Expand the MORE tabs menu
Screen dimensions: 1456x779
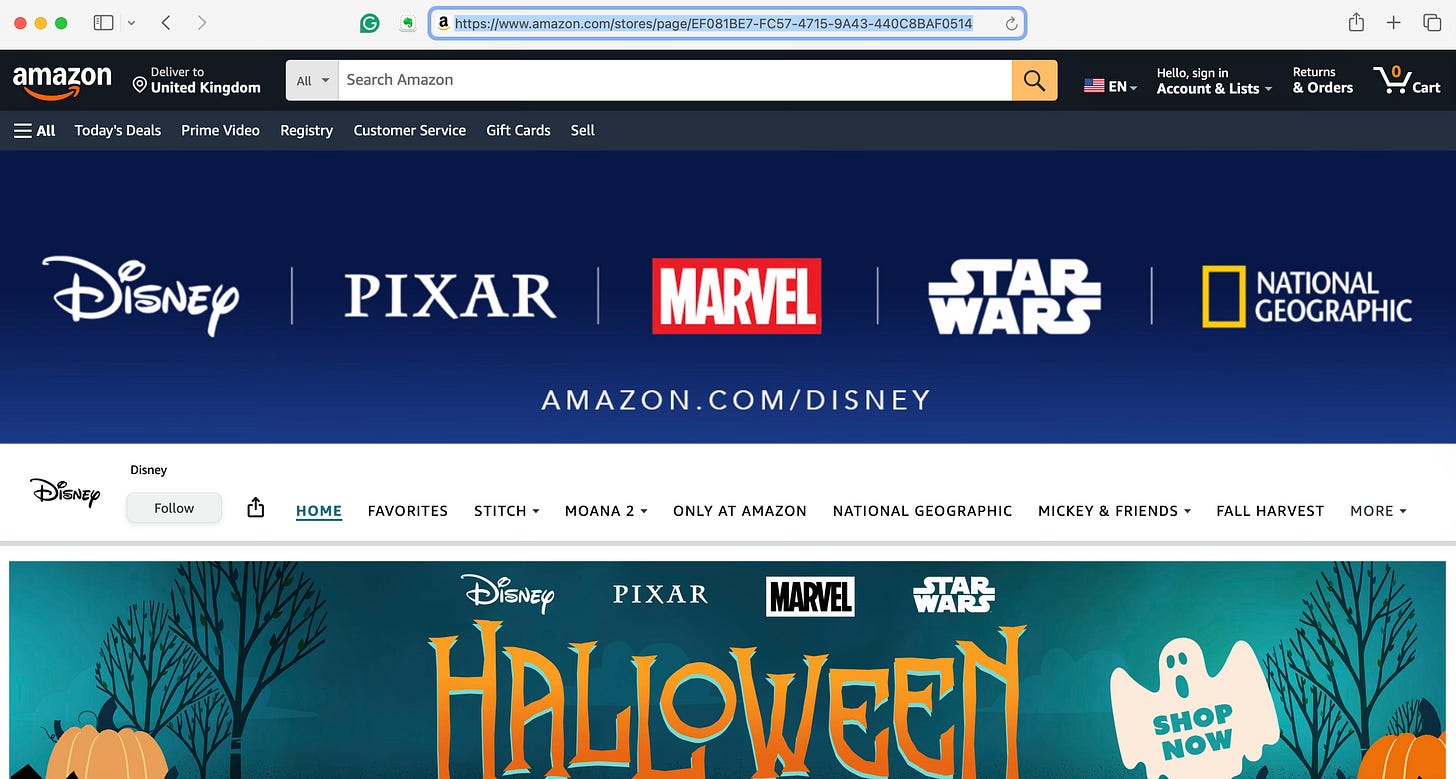coord(1378,511)
